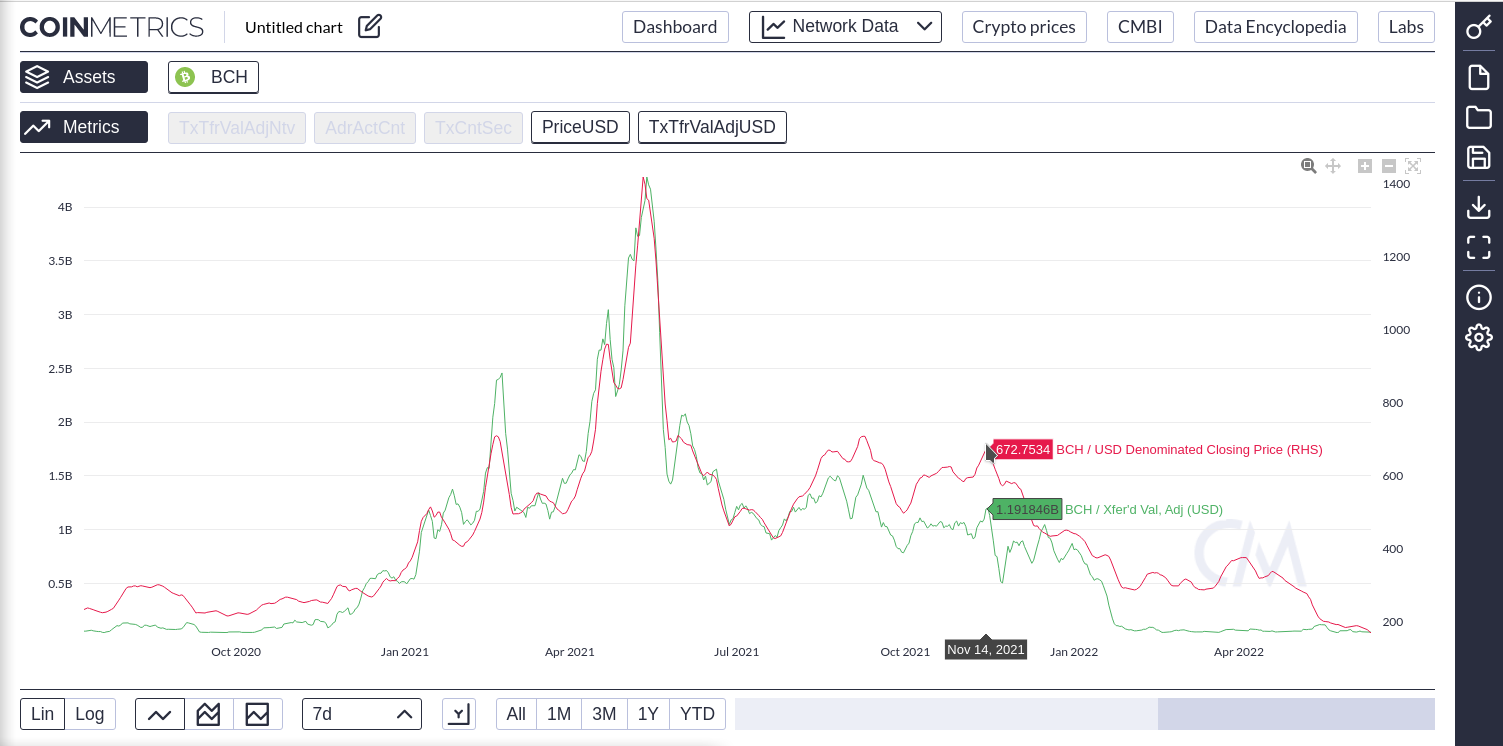
Task: Open the Data Encyclopedia
Action: point(1276,27)
